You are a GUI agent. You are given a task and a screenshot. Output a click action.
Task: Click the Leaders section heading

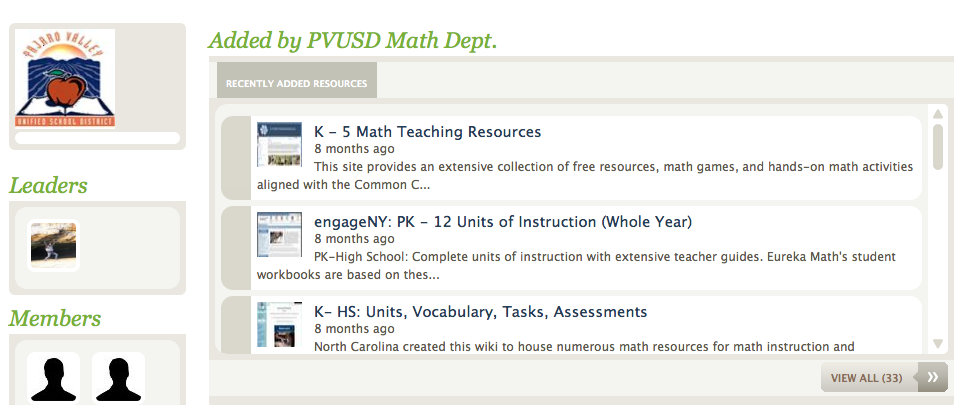(x=48, y=185)
